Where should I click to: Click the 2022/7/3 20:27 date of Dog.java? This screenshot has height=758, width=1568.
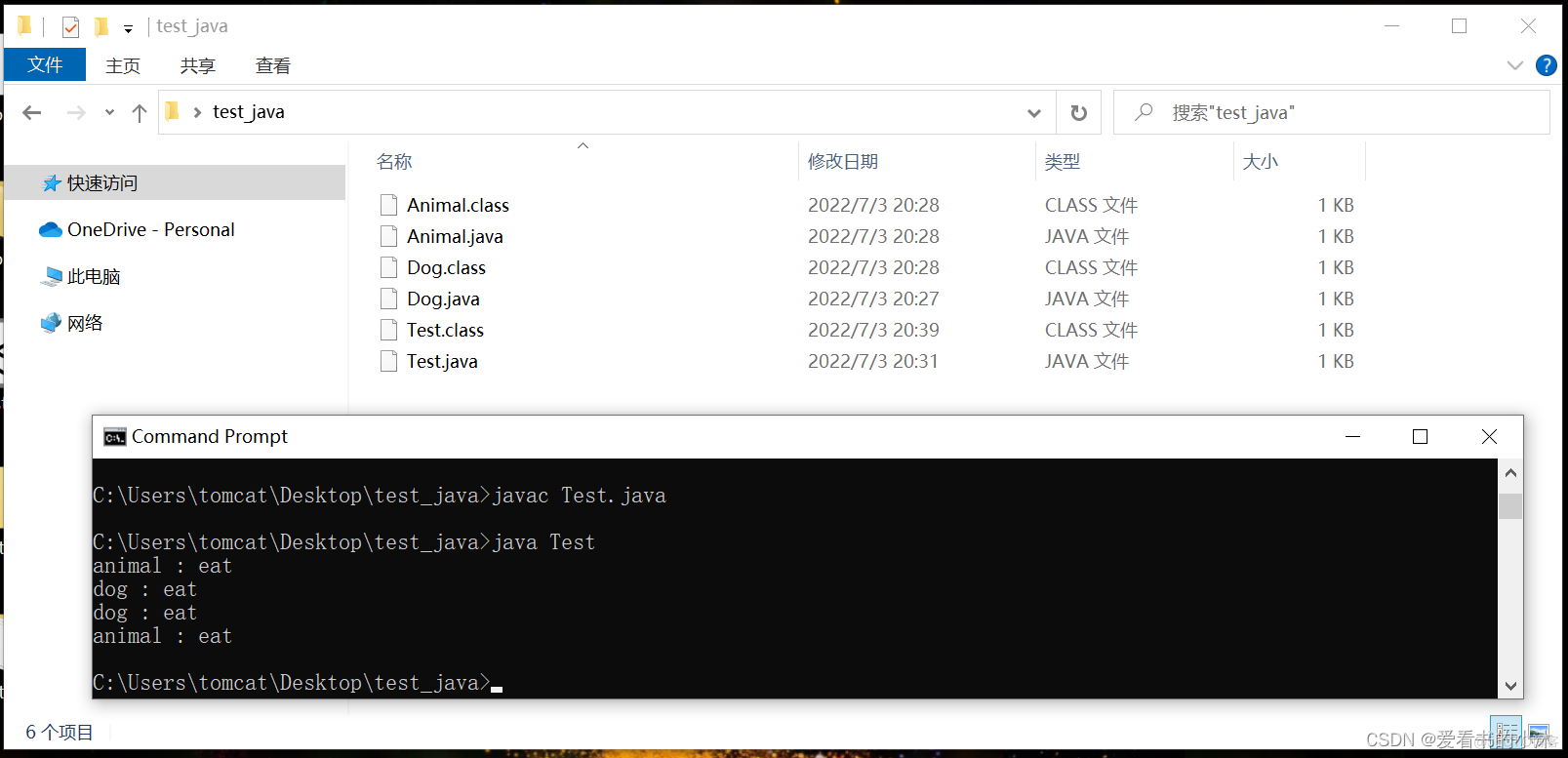click(x=873, y=299)
